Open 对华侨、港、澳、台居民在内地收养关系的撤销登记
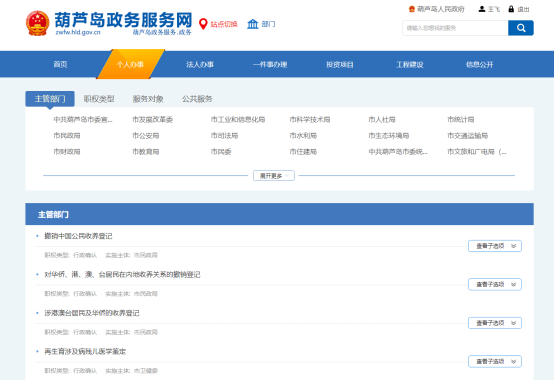Image resolution: width=554 pixels, height=381 pixels. (x=122, y=275)
